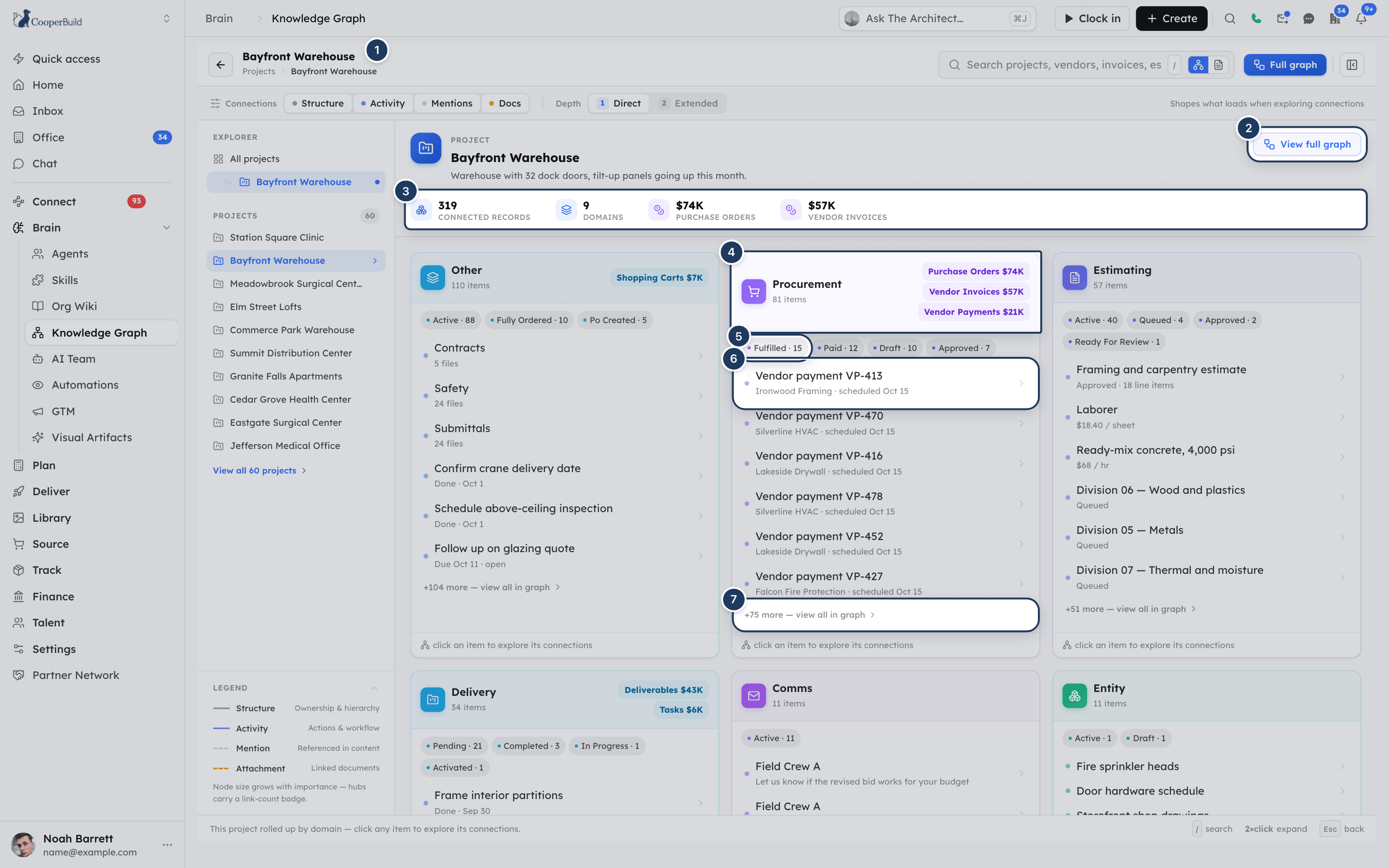Switch to graph view icon in search bar

(1198, 65)
